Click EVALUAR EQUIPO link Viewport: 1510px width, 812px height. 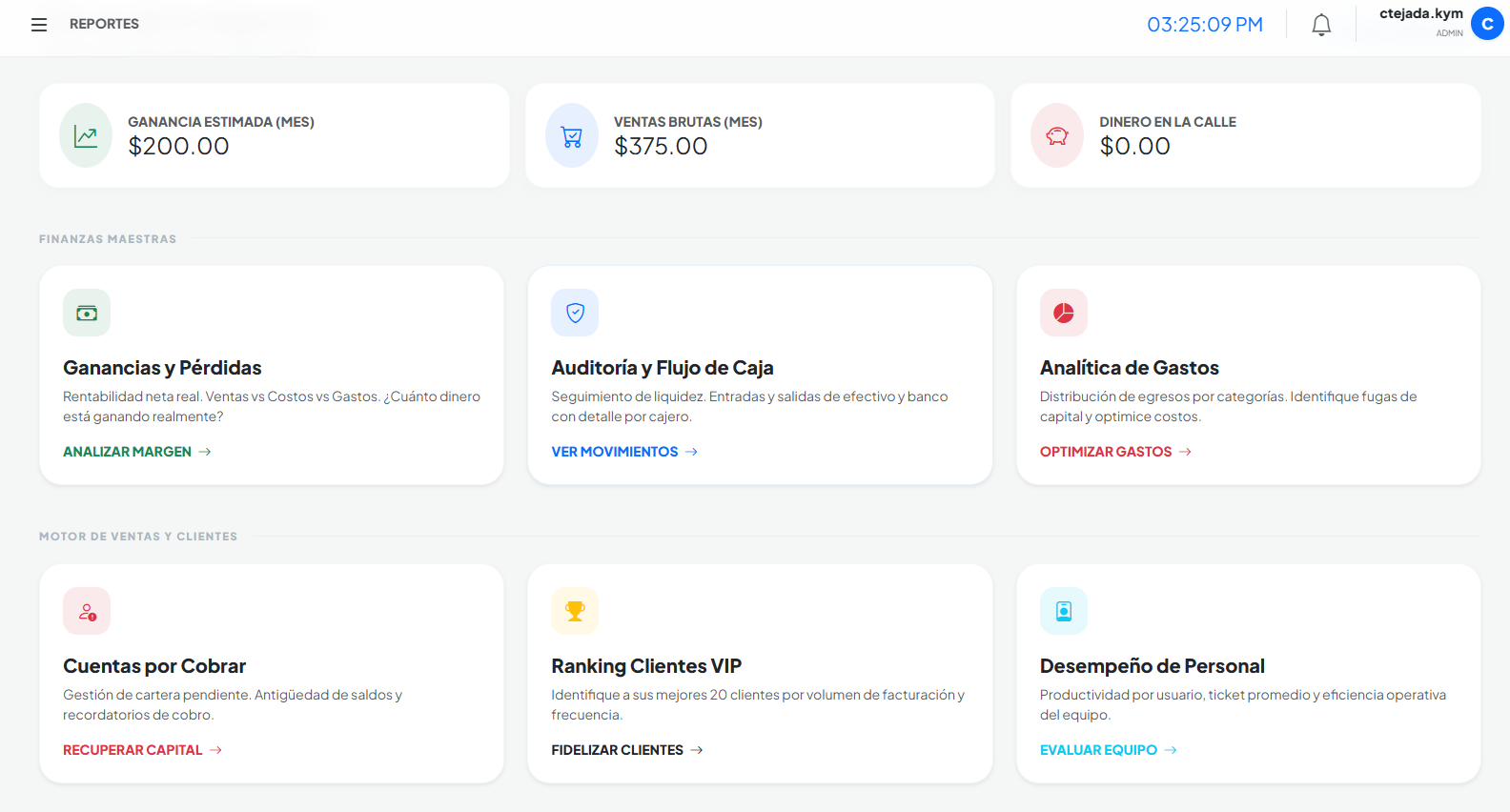click(x=1098, y=749)
